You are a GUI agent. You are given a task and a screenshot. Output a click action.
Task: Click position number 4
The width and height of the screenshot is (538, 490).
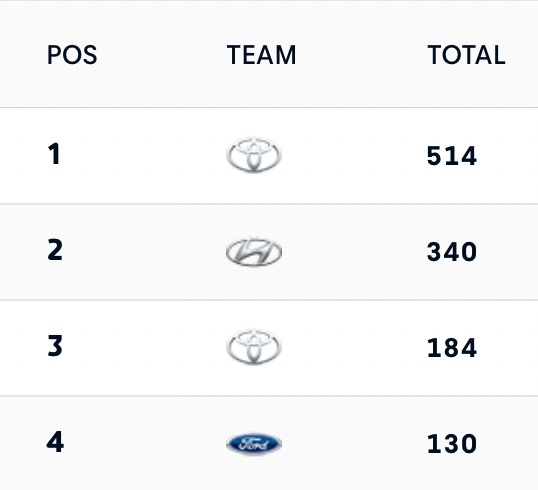tap(55, 442)
